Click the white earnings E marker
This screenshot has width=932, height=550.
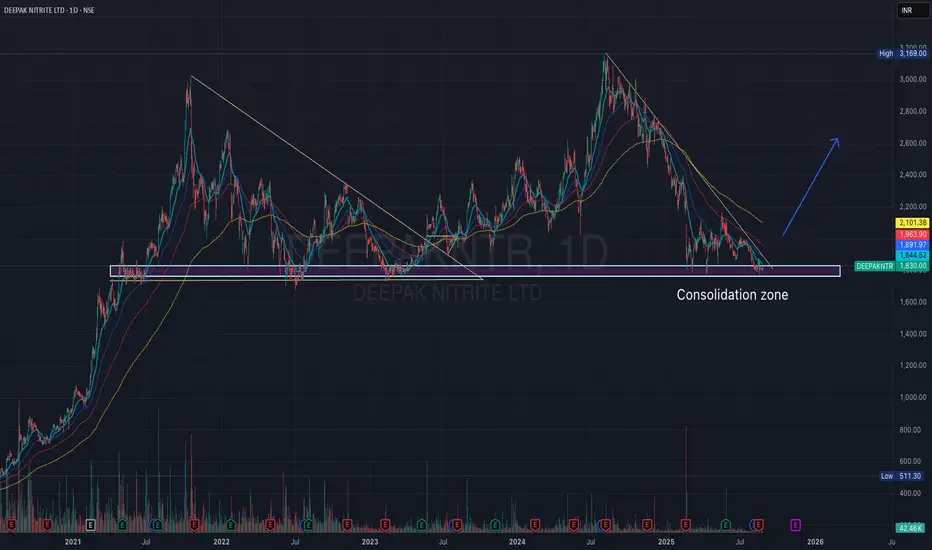tap(90, 525)
